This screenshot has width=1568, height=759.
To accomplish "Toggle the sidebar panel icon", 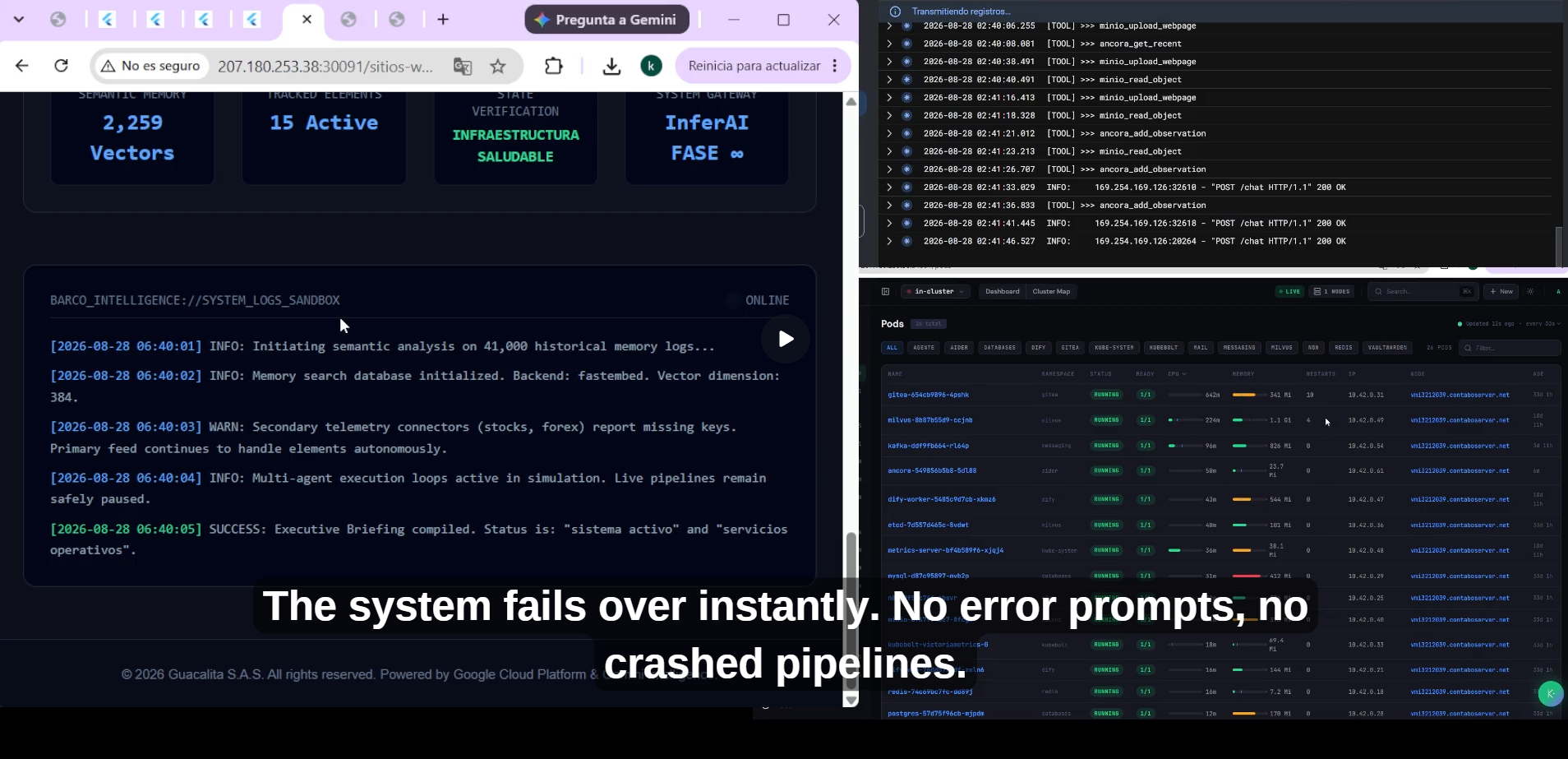I will [x=885, y=291].
